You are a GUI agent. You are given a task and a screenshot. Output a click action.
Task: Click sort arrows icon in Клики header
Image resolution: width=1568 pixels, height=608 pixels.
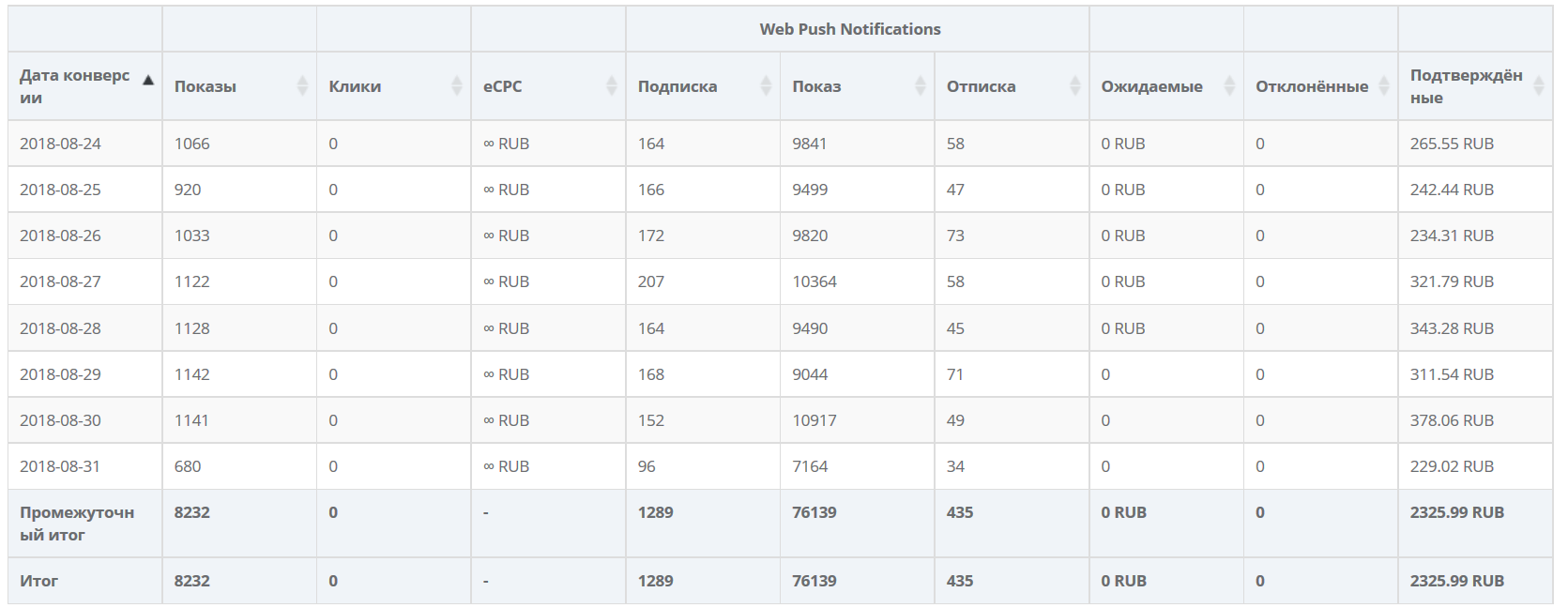pos(457,86)
